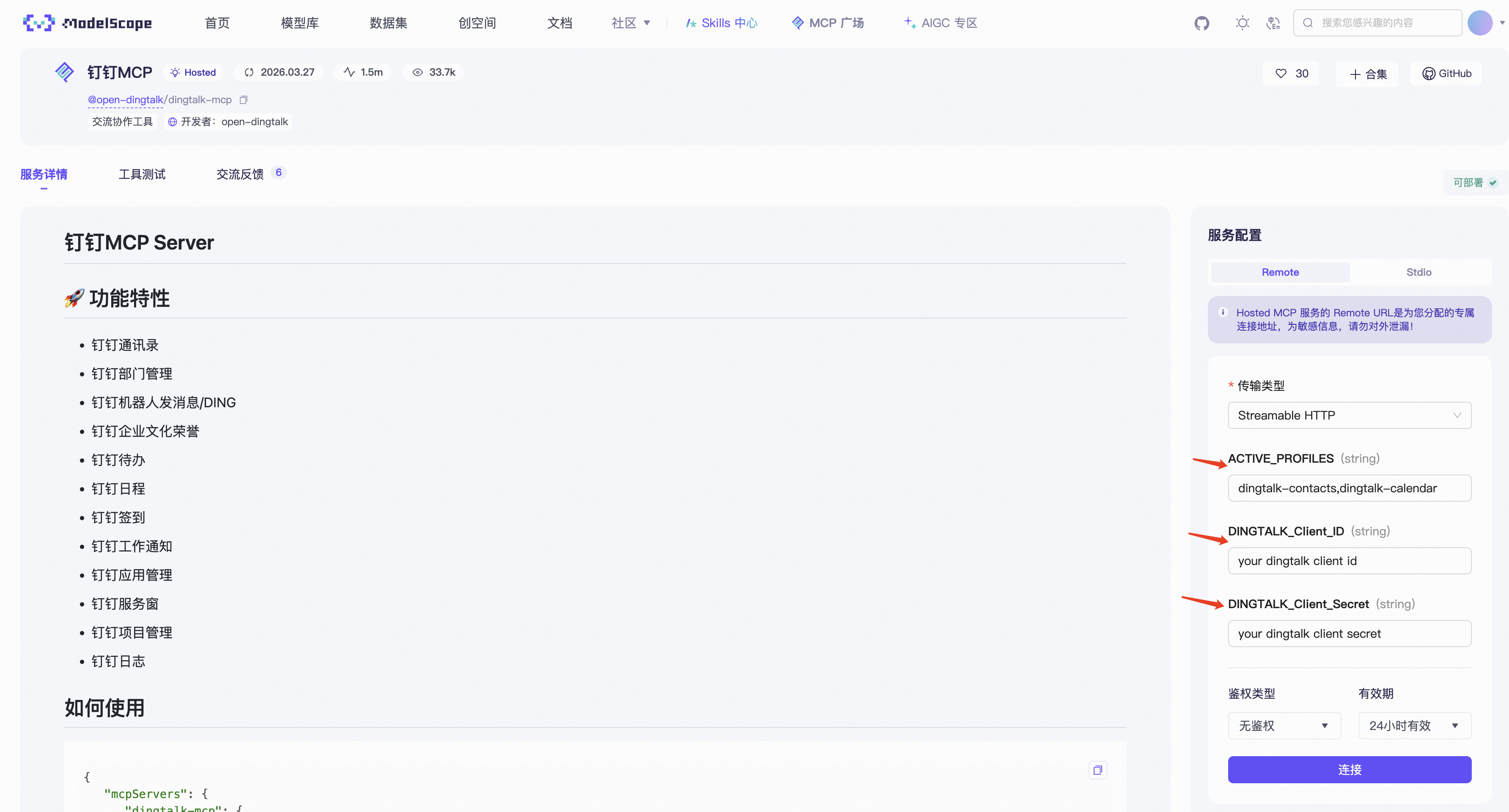Open the GitHub icon in top navigation

point(1202,23)
